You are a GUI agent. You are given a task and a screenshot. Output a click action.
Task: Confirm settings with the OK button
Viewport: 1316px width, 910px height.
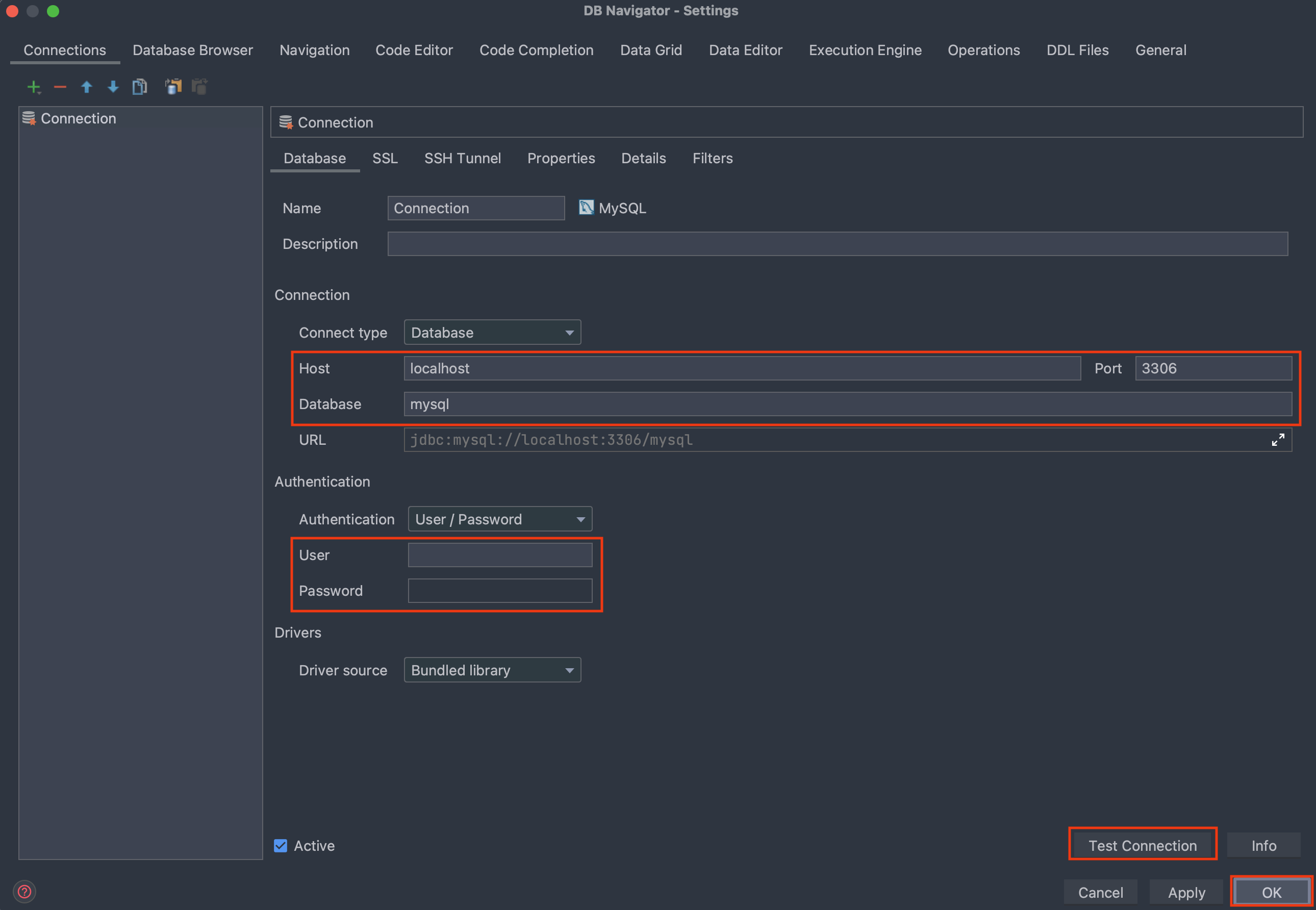(1272, 892)
